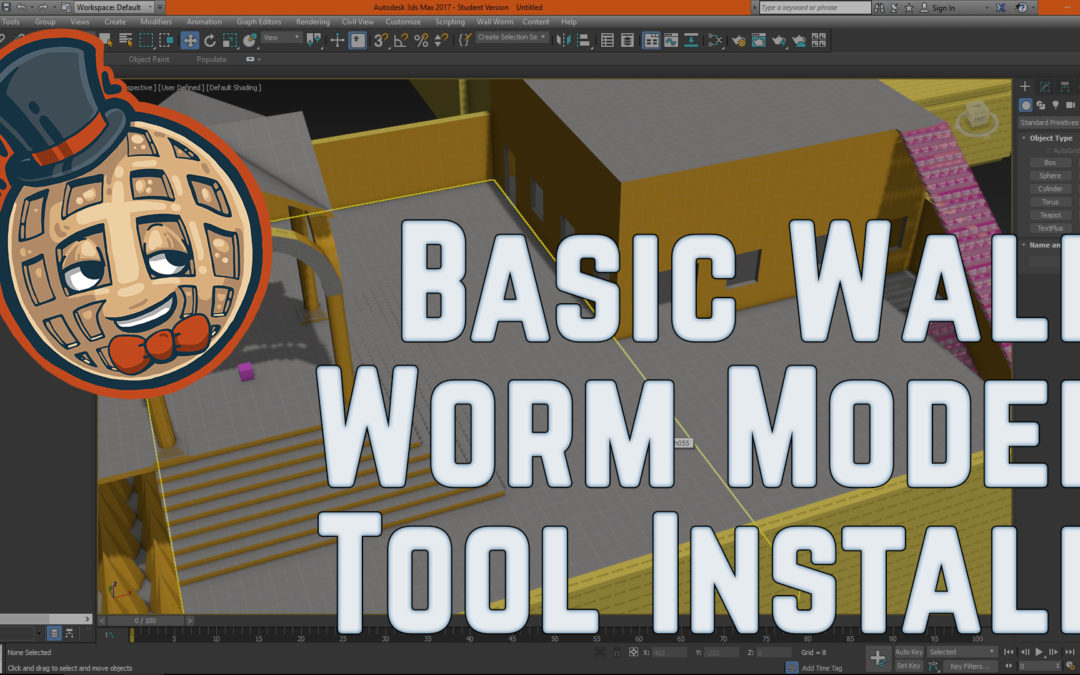Screen dimensions: 1080x675
Task: Open Edit Named Selection Sets icon
Action: [466, 40]
